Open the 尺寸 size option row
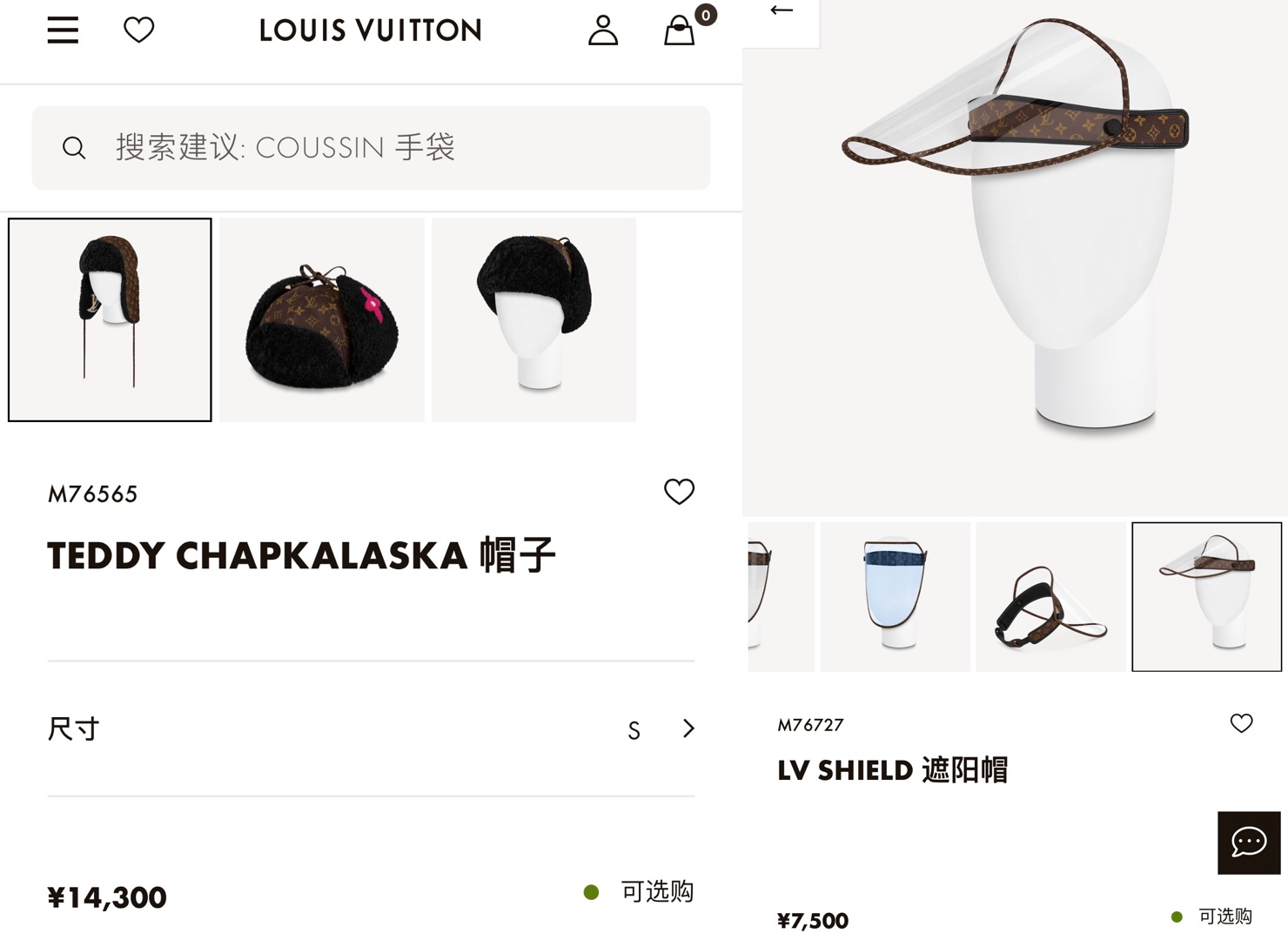 (x=371, y=728)
